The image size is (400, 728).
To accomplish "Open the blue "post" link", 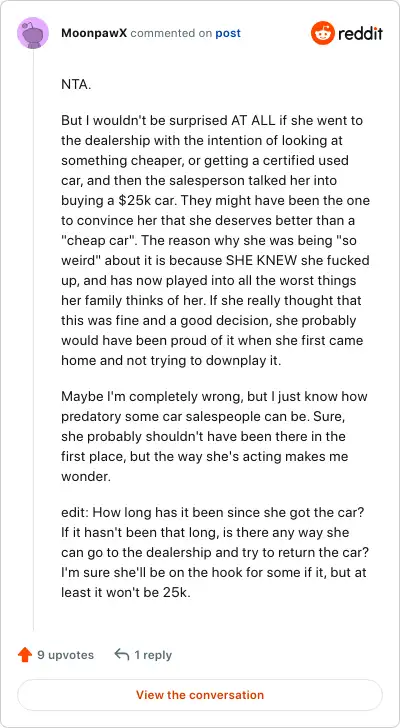I will [228, 34].
